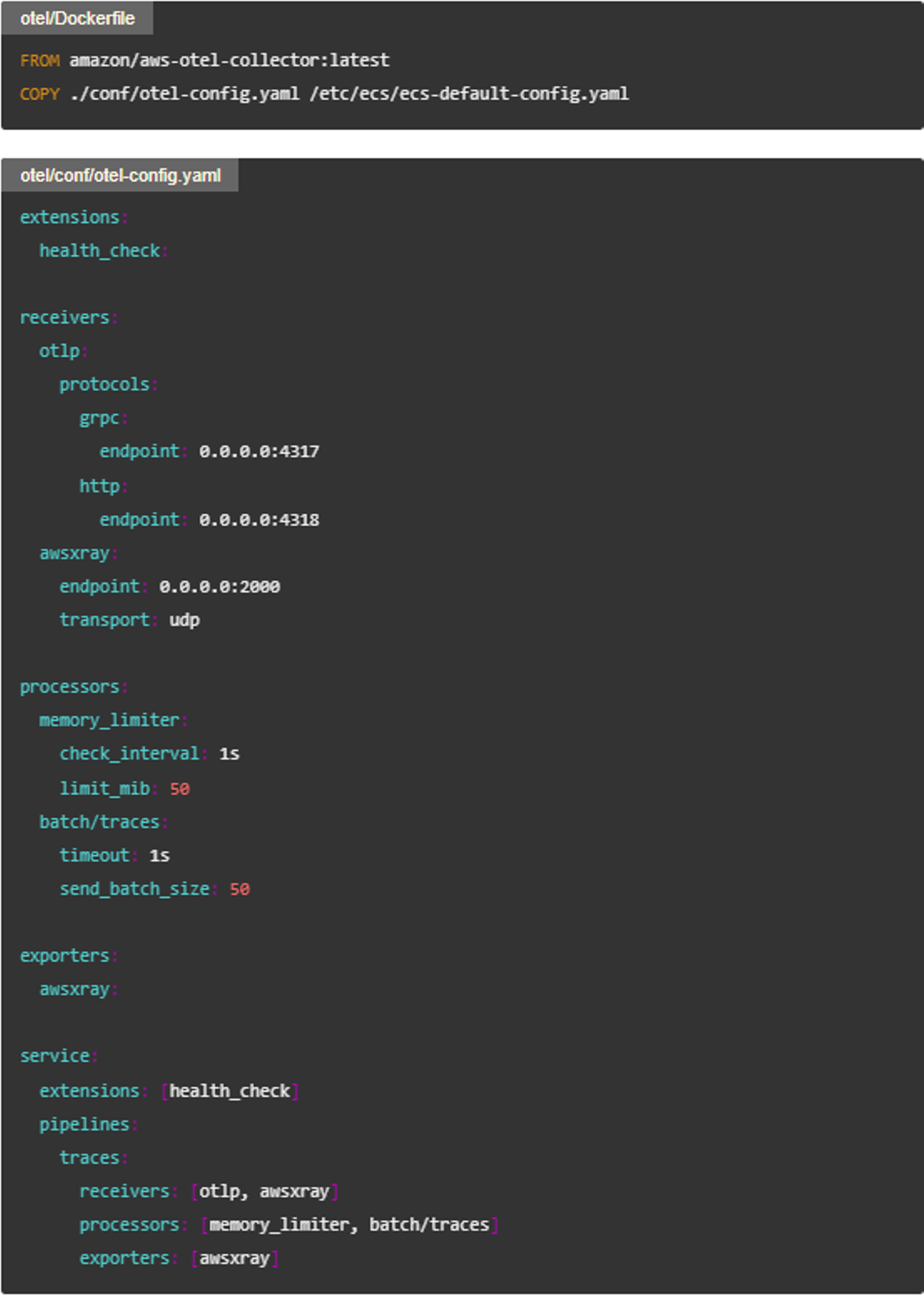
Task: Click the grpc endpoint value 0.0.0.0:4317
Action: coord(259,452)
